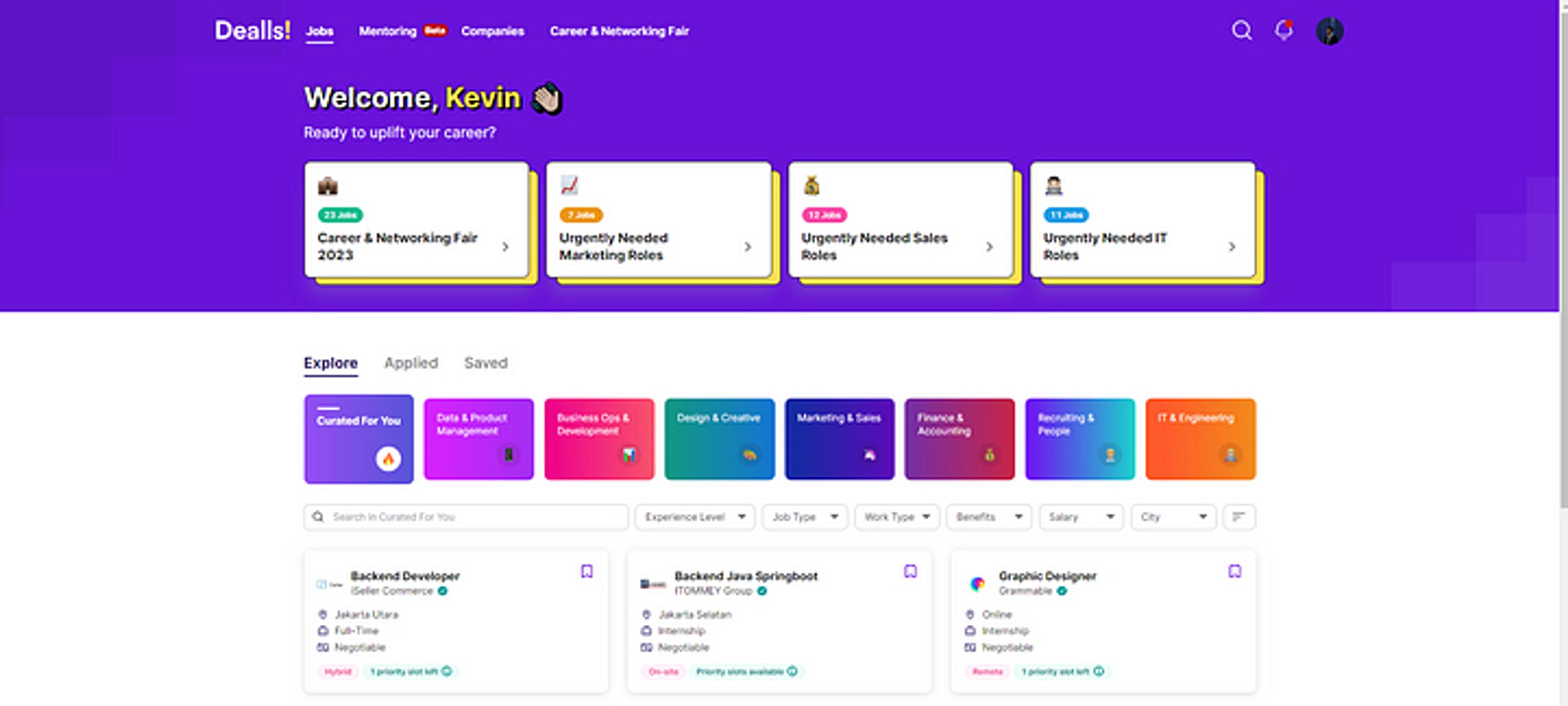Bookmark the Backend Java Springboot job
The height and width of the screenshot is (706, 1568).
pyautogui.click(x=910, y=571)
